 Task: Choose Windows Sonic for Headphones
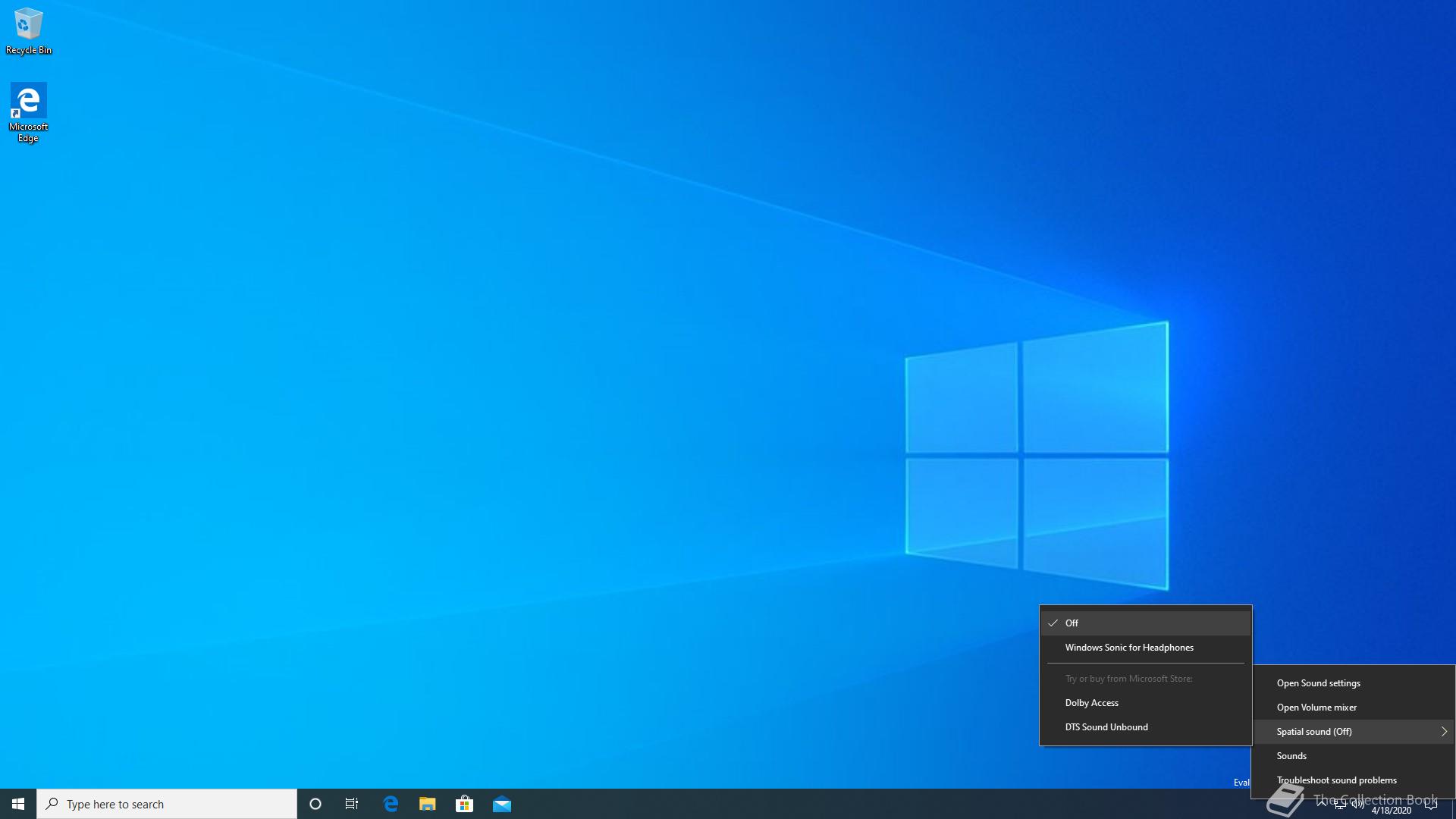tap(1145, 648)
